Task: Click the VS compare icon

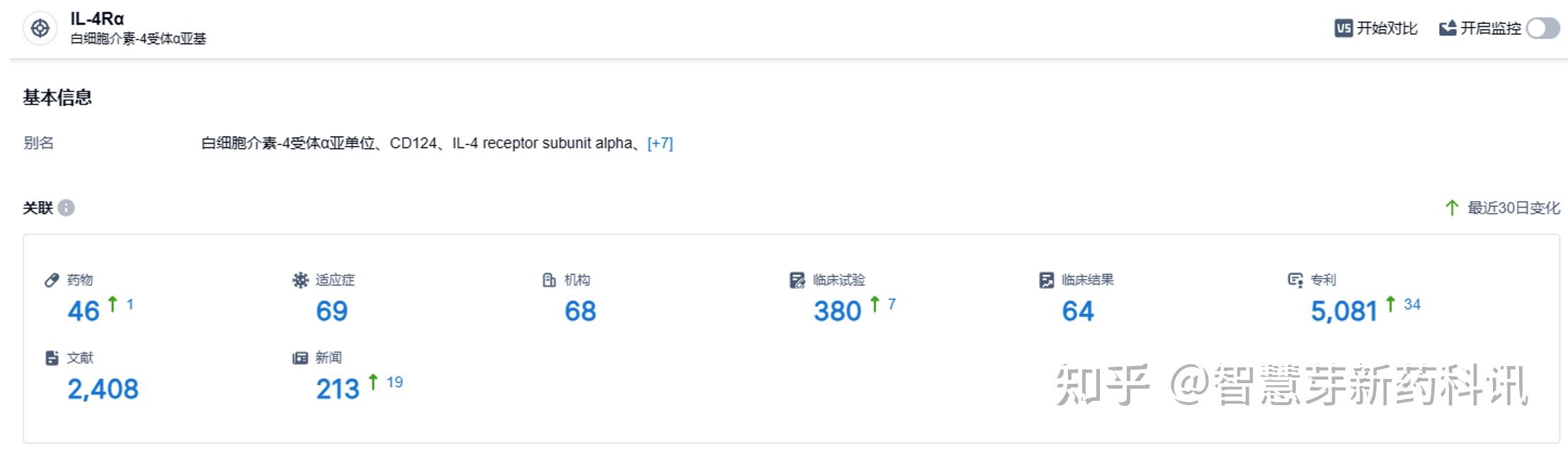Action: 1343,28
